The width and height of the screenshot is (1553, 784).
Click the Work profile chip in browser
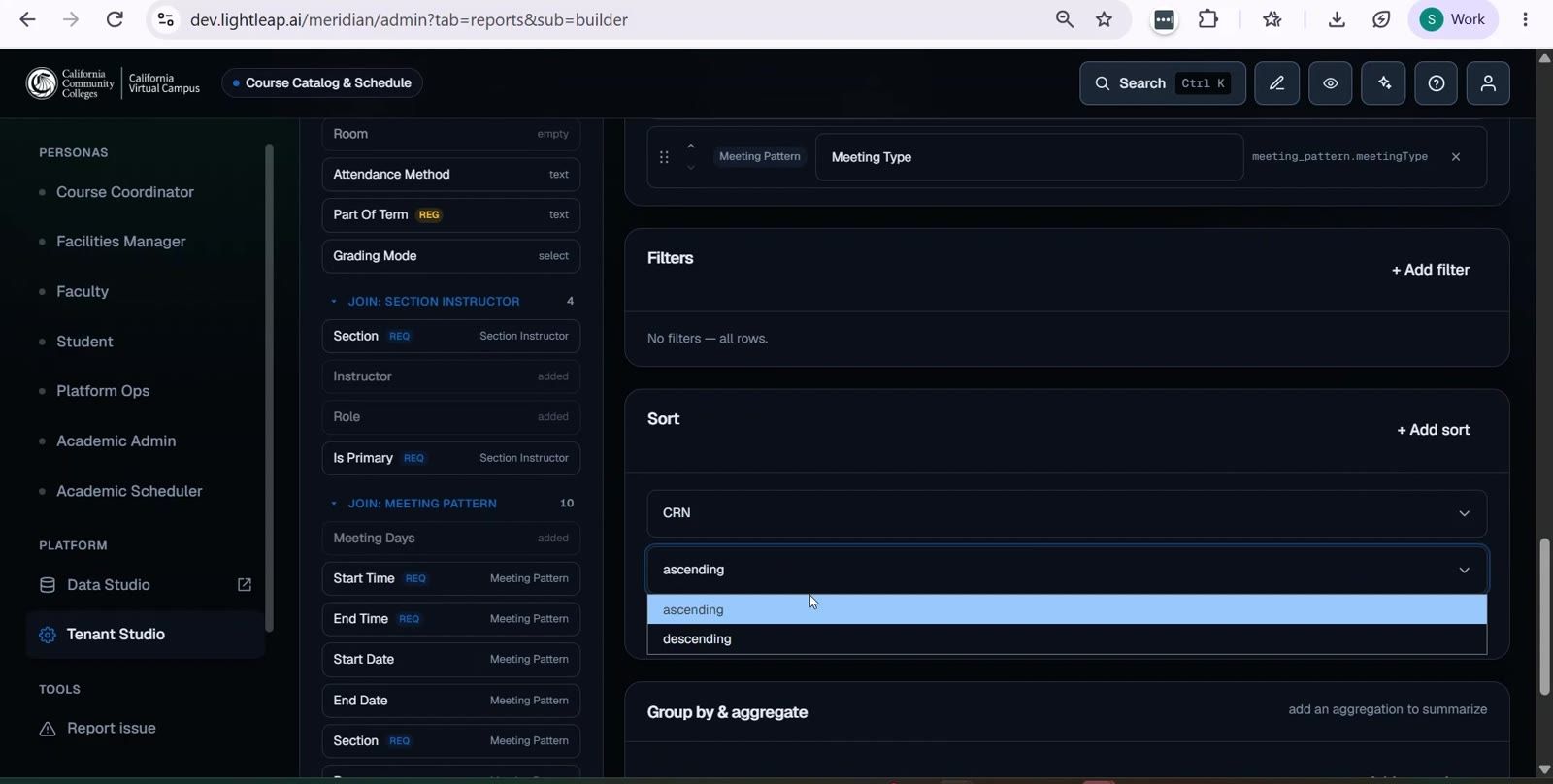tap(1453, 19)
